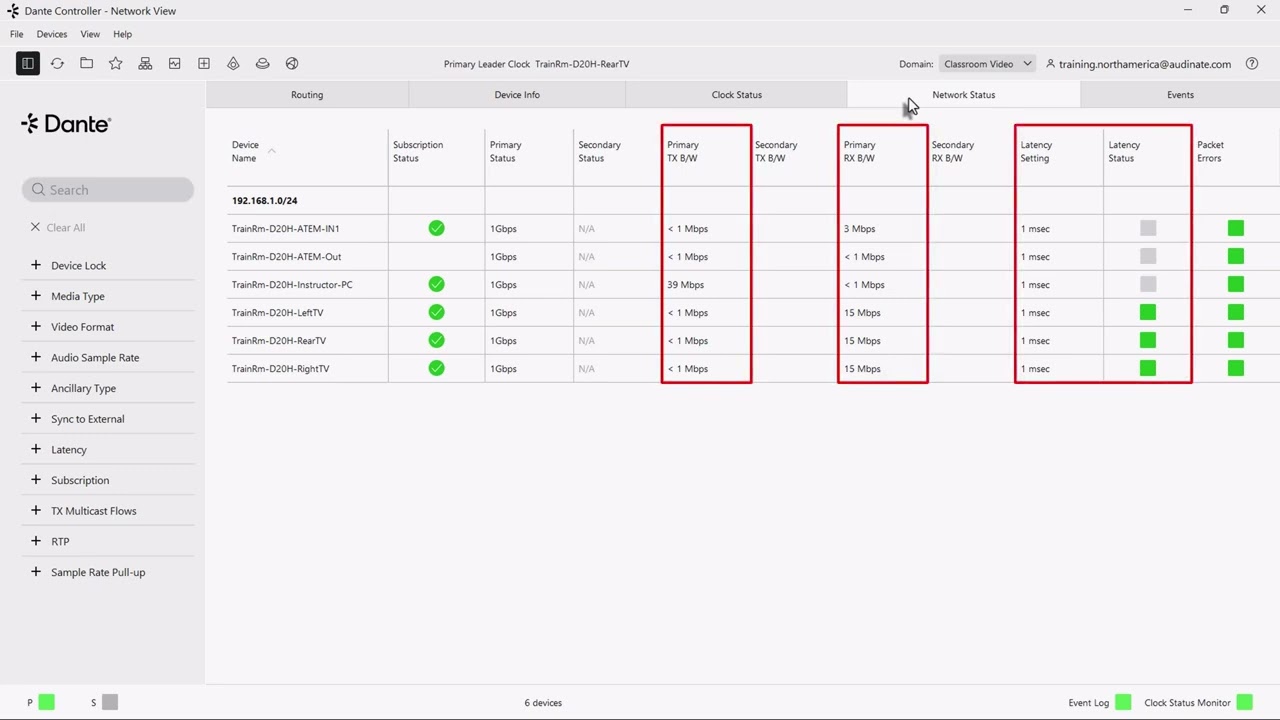The image size is (1280, 720).
Task: Click packet errors indicator for TrainRm-D20H-RightTV
Action: point(1236,369)
